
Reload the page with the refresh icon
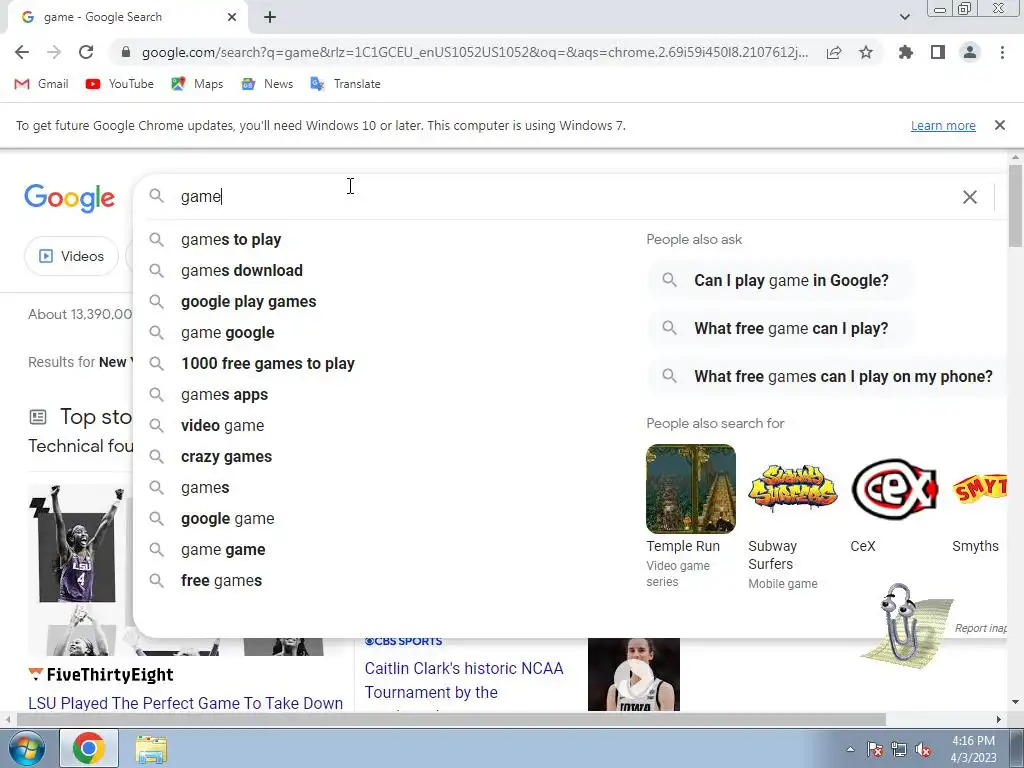pos(86,52)
